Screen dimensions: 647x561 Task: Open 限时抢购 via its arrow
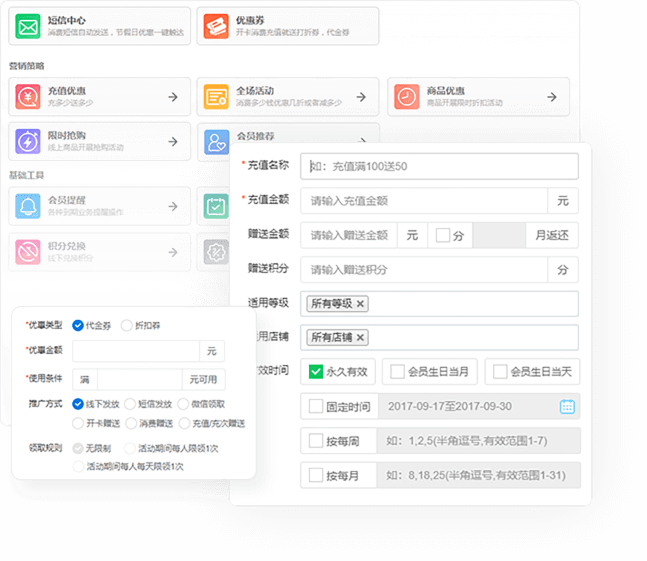(173, 141)
